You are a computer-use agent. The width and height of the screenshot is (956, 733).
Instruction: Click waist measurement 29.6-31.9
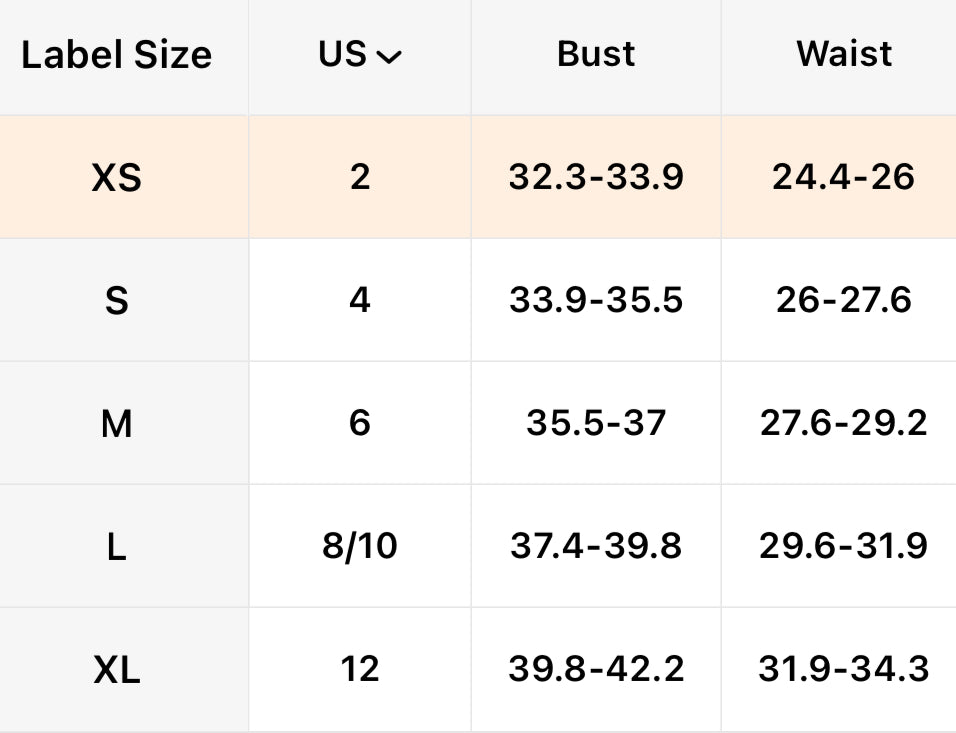pos(843,546)
